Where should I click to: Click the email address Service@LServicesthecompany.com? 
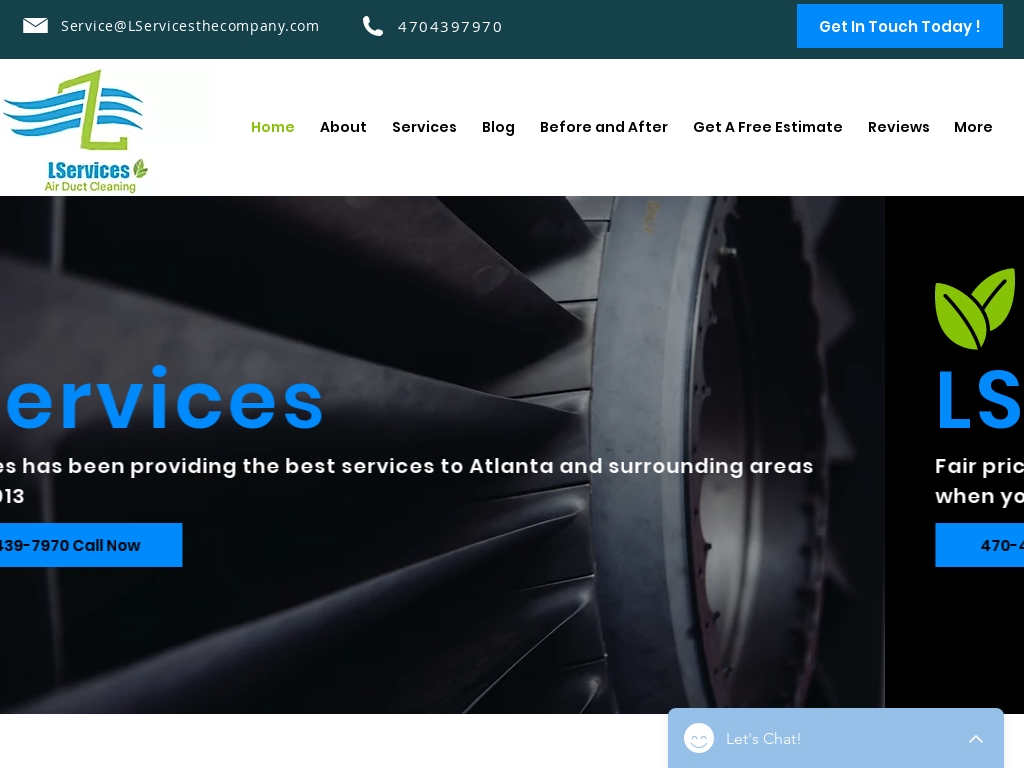pyautogui.click(x=190, y=26)
